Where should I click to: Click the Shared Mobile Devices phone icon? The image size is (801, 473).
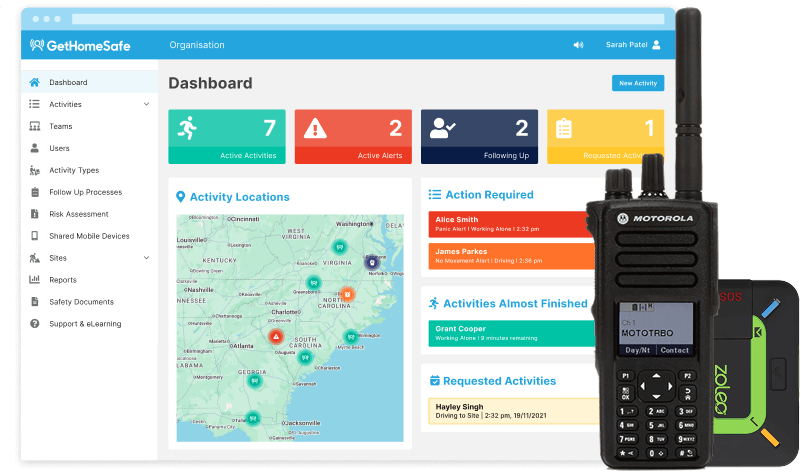pos(35,236)
